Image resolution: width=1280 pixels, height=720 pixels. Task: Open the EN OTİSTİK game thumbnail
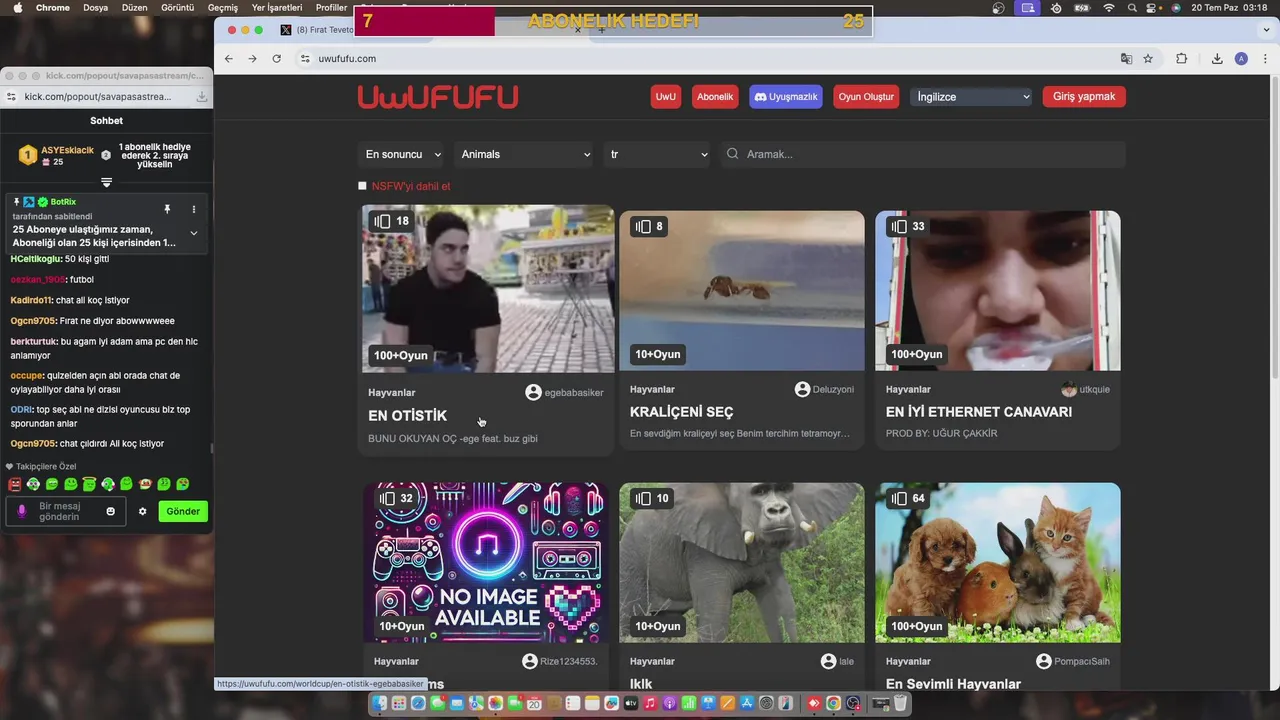coord(488,289)
